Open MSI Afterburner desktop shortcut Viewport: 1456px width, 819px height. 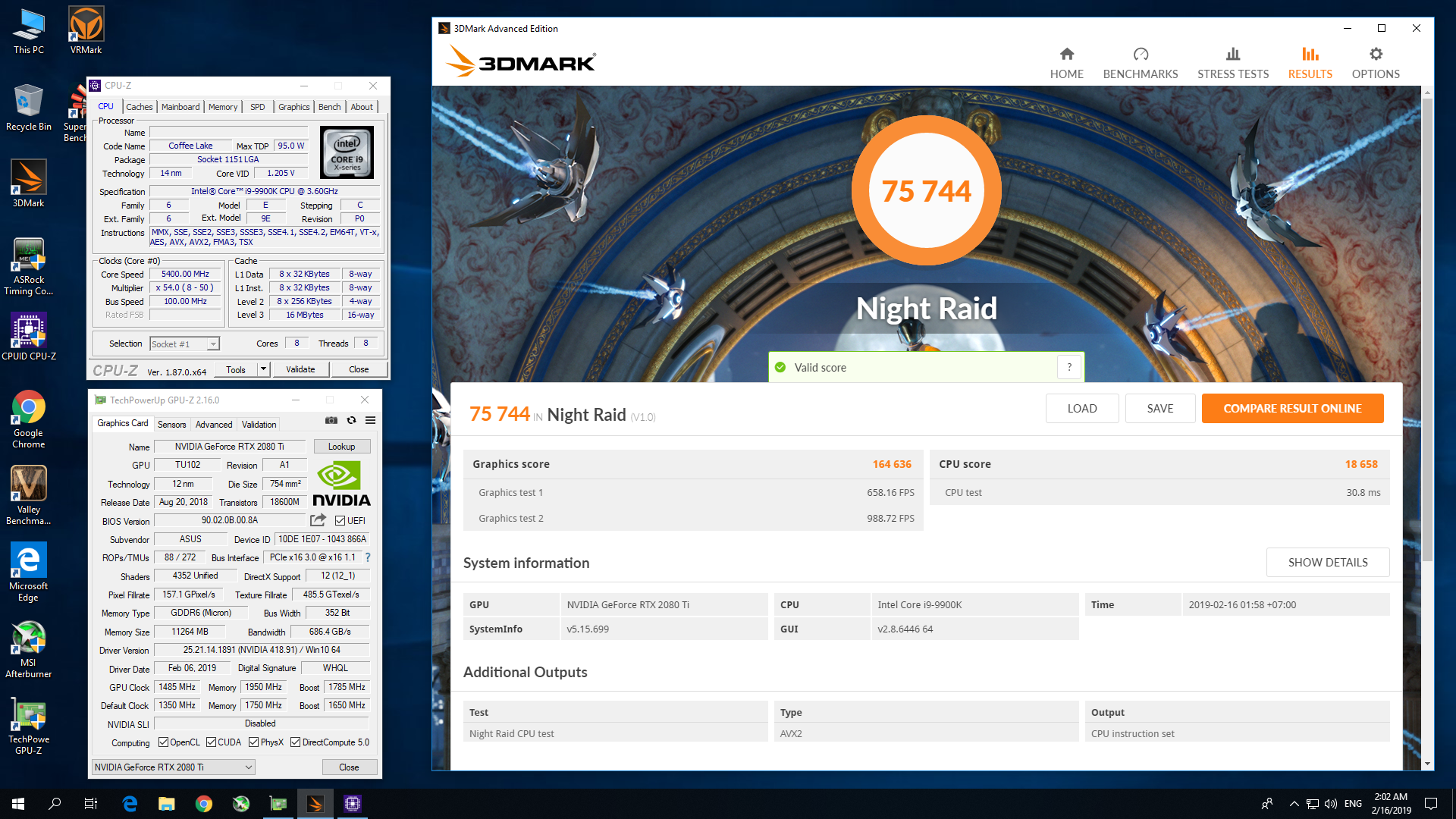(x=29, y=649)
